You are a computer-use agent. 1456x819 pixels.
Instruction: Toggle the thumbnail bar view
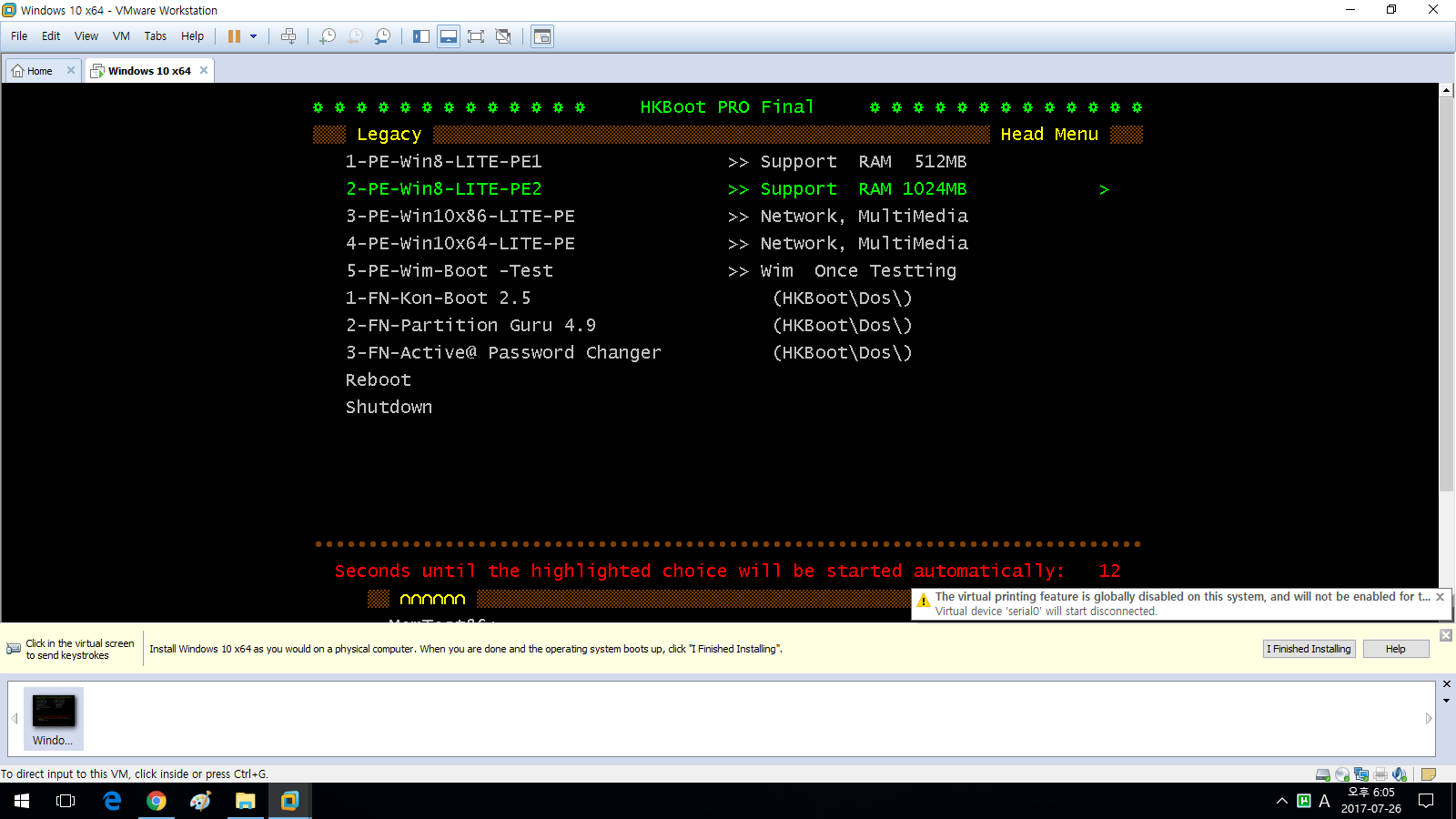pos(449,36)
